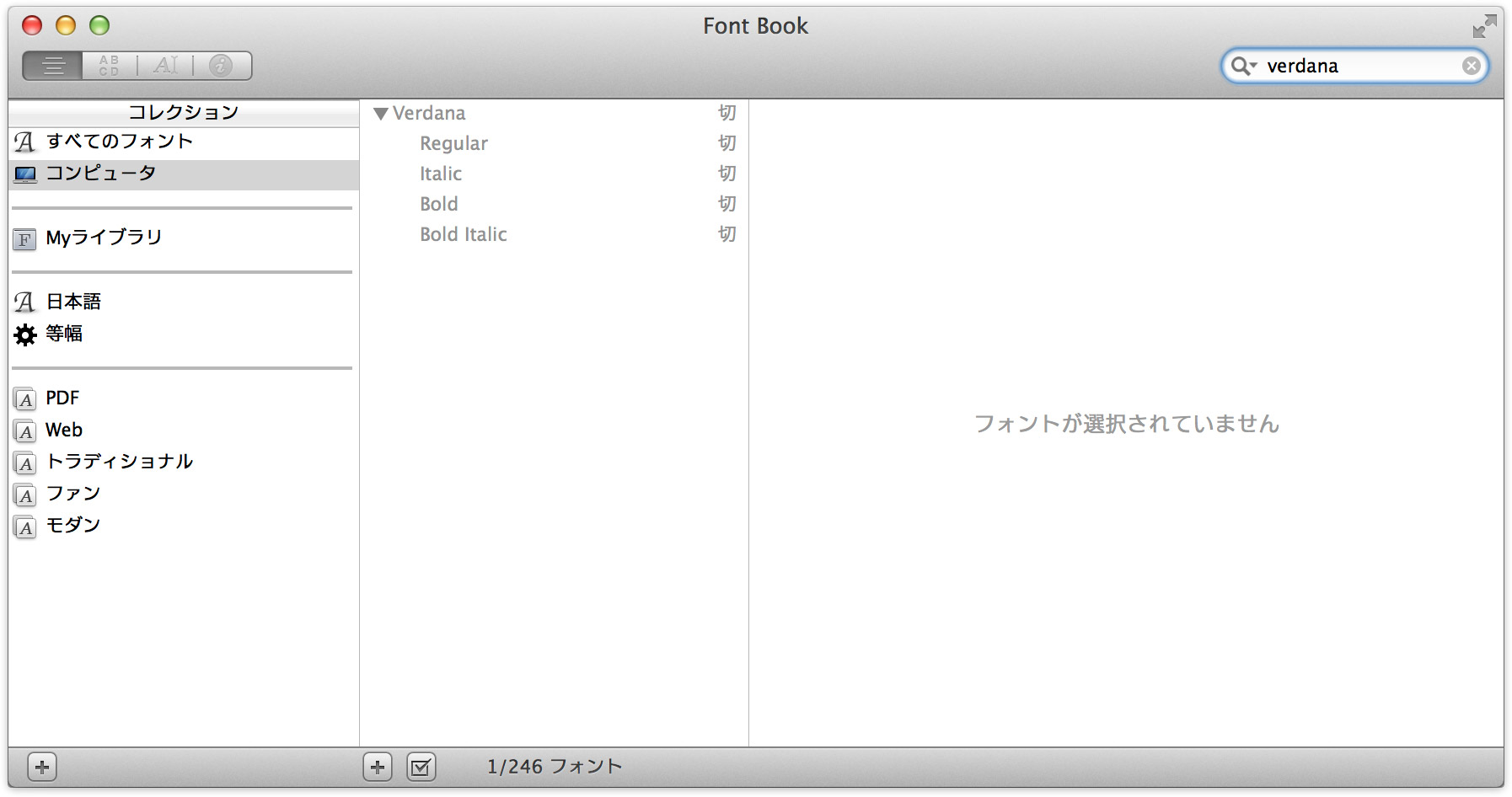Clear the verdana search text

[1471, 66]
